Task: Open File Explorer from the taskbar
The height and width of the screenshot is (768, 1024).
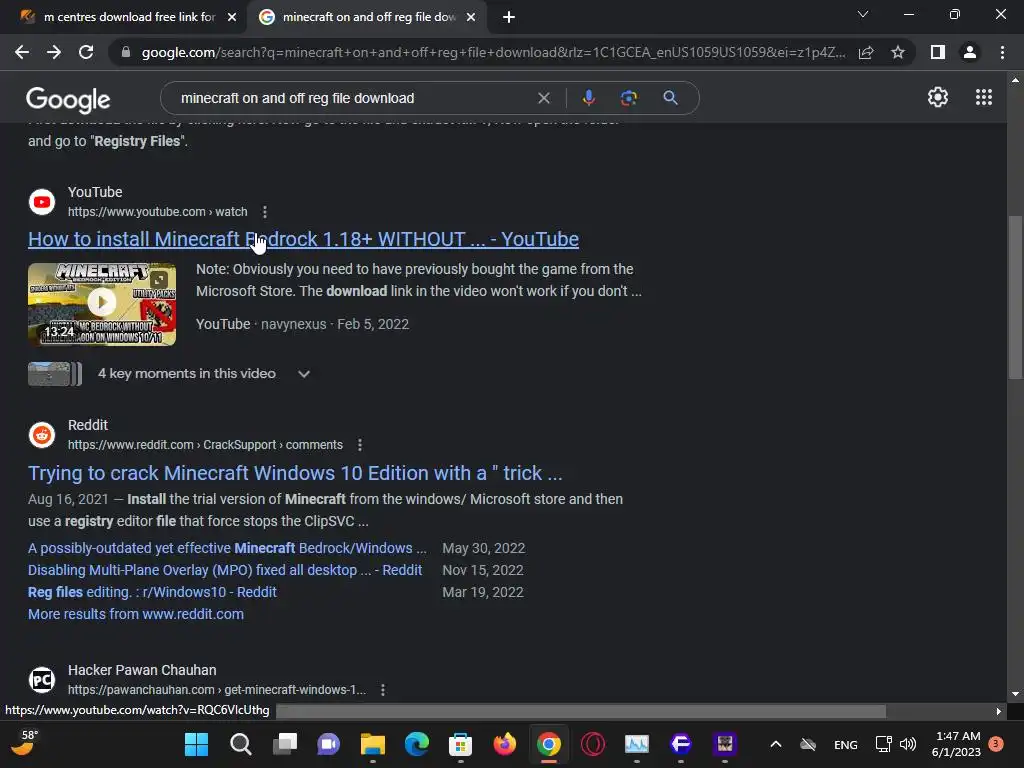Action: (x=373, y=744)
